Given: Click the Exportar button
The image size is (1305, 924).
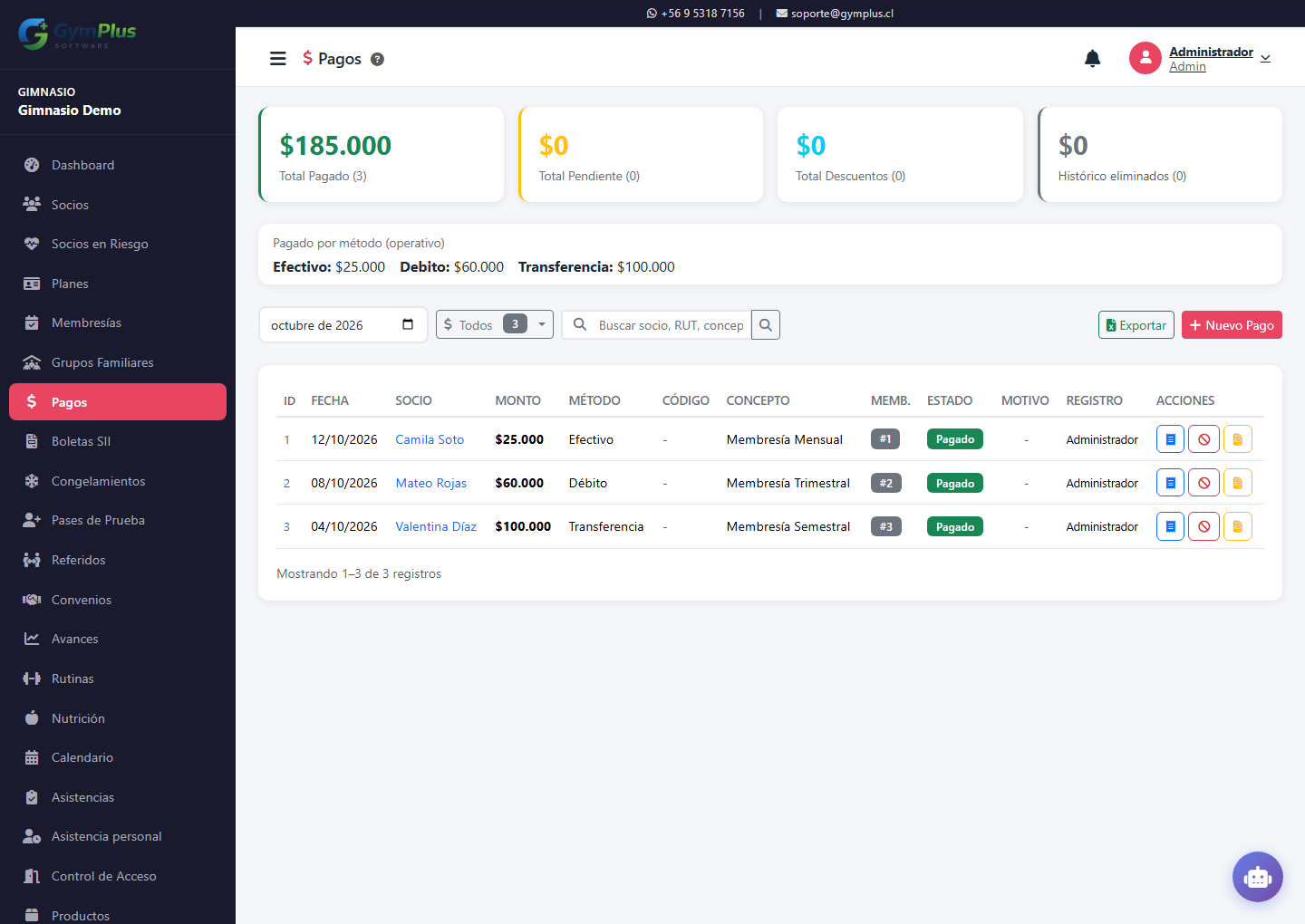Looking at the screenshot, I should click(1136, 325).
